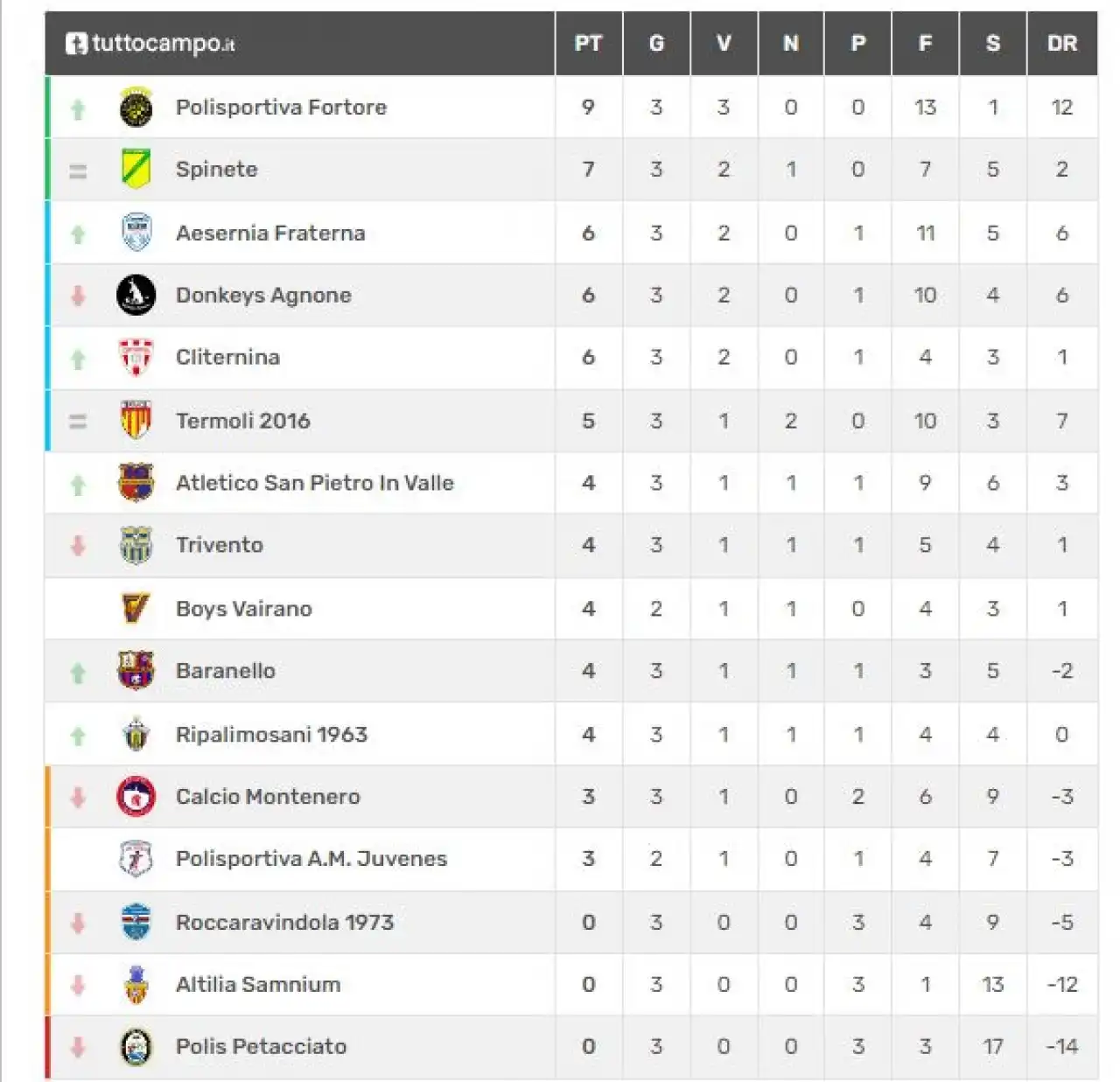Screen dimensions: 1120x1082
Task: Open the Donkeys Agnone black round badge
Action: point(136,295)
